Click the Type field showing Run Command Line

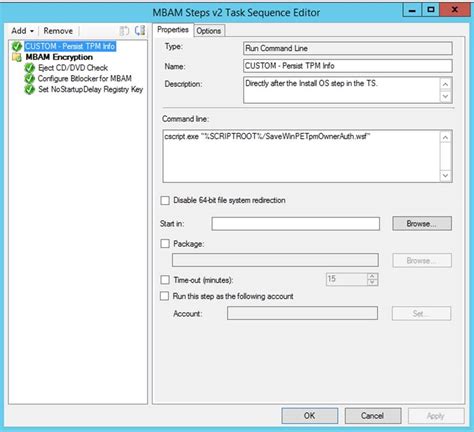pyautogui.click(x=348, y=48)
